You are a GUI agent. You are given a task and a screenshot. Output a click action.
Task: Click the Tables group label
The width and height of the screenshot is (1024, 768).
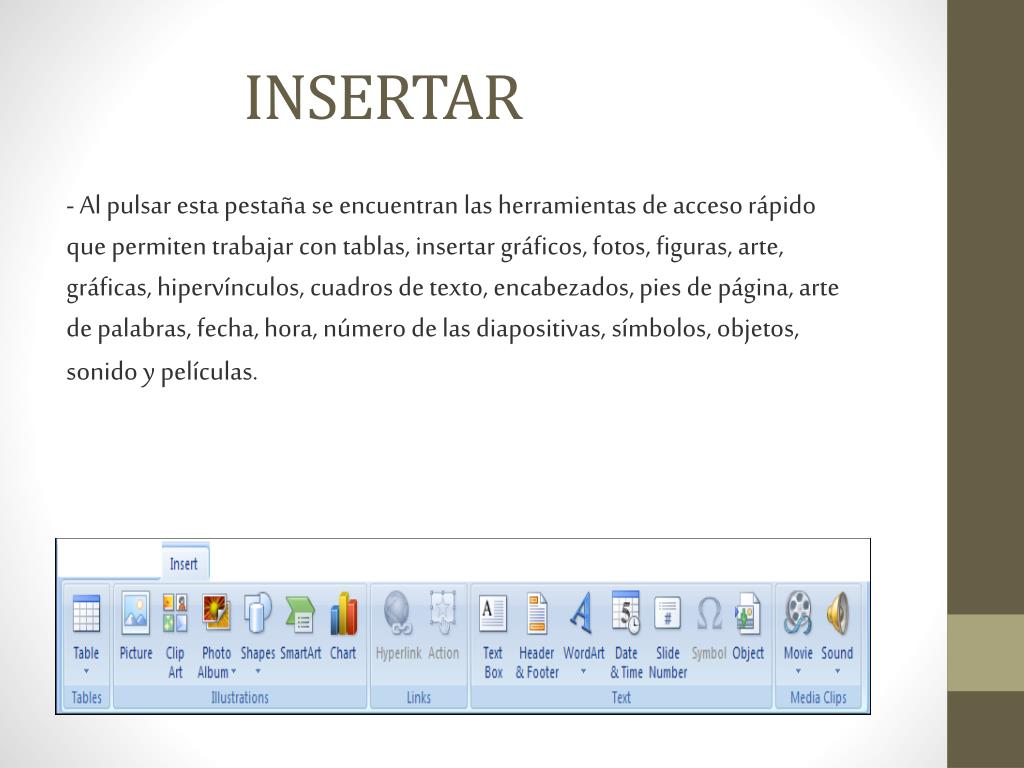[86, 697]
